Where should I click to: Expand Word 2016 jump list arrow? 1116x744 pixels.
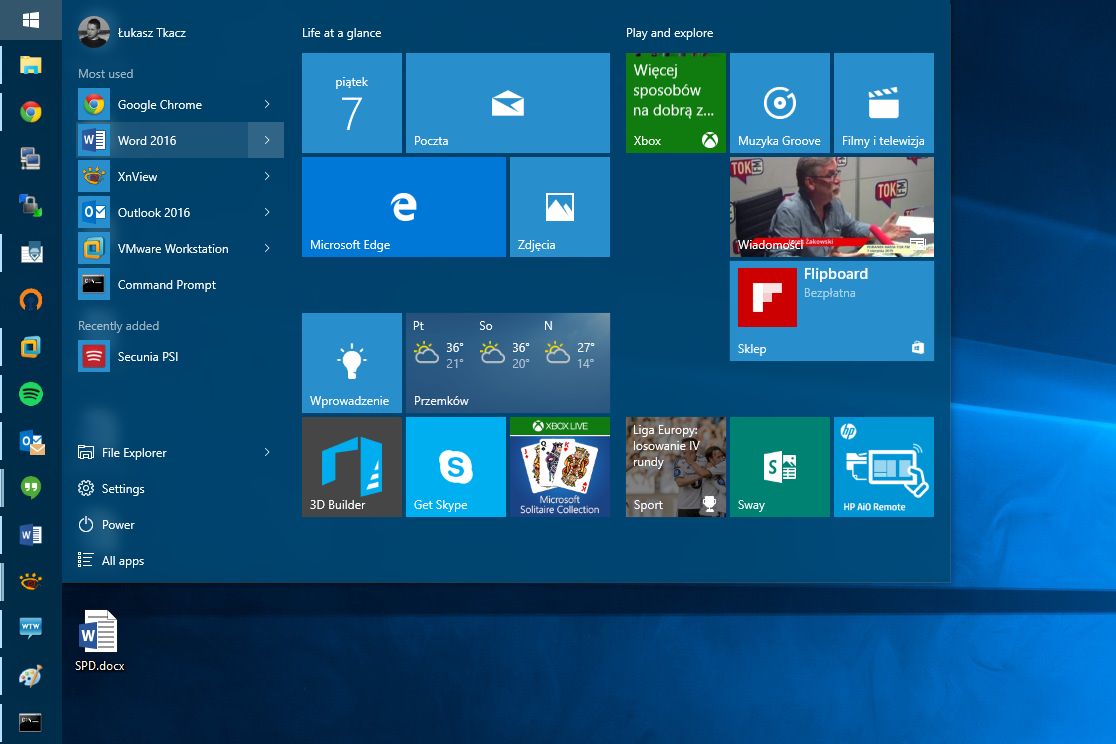tap(267, 140)
